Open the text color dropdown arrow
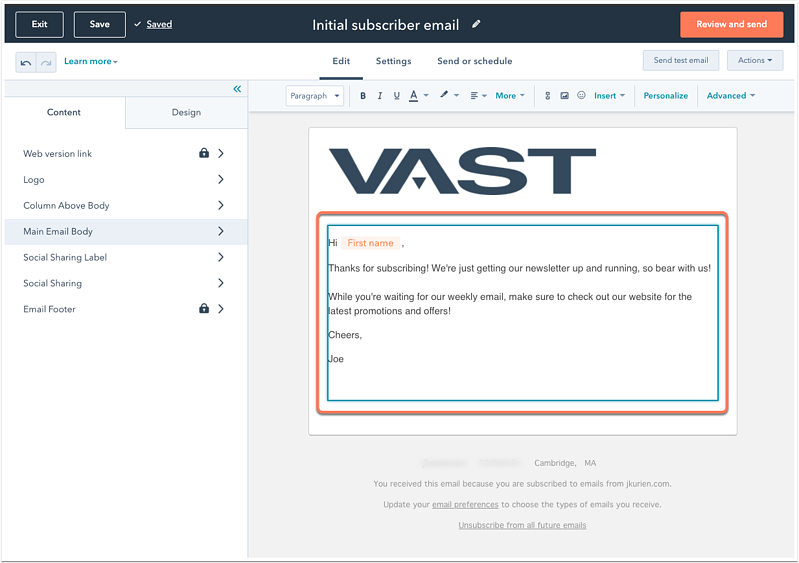This screenshot has height=563, width=799. (x=426, y=95)
